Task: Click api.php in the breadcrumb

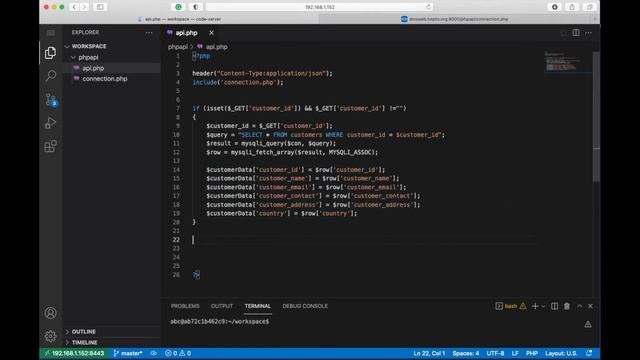Action: pyautogui.click(x=216, y=47)
